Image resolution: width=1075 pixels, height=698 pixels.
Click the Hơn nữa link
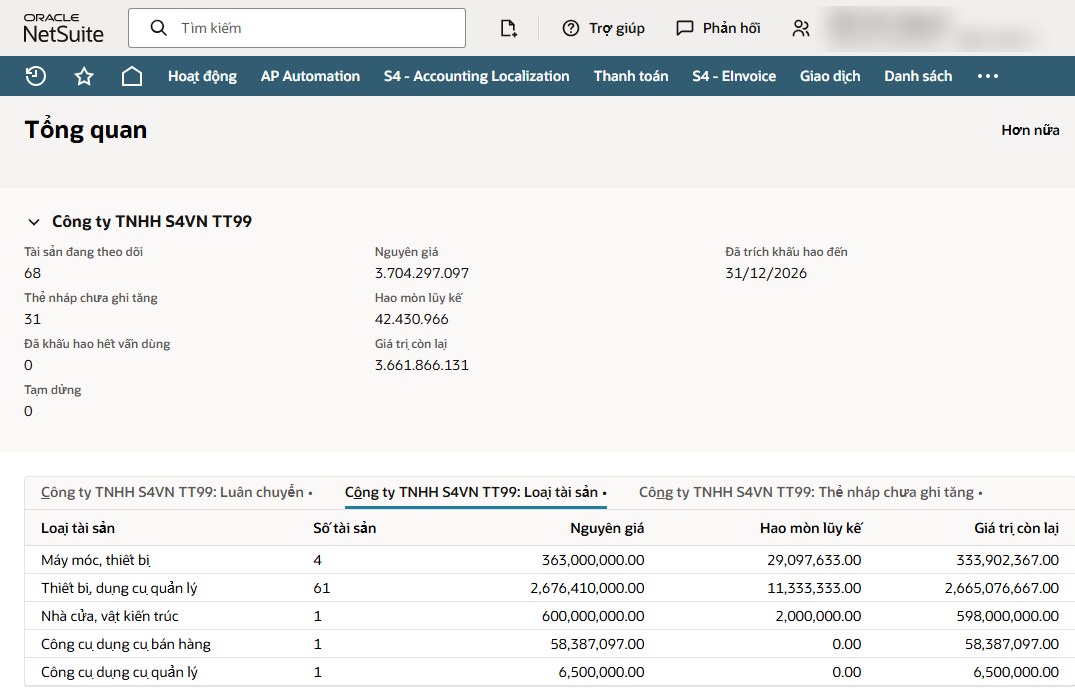click(1030, 130)
